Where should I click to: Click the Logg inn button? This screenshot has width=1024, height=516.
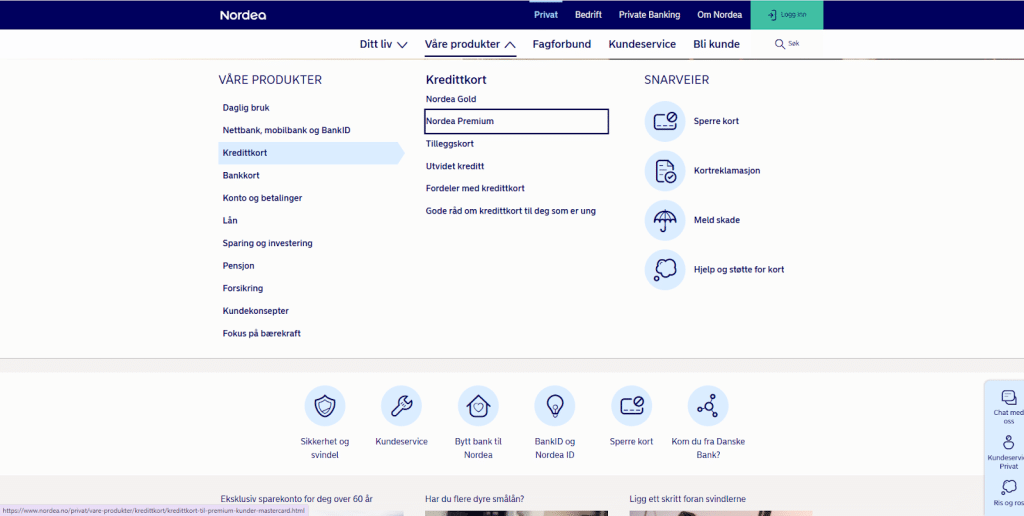click(787, 15)
